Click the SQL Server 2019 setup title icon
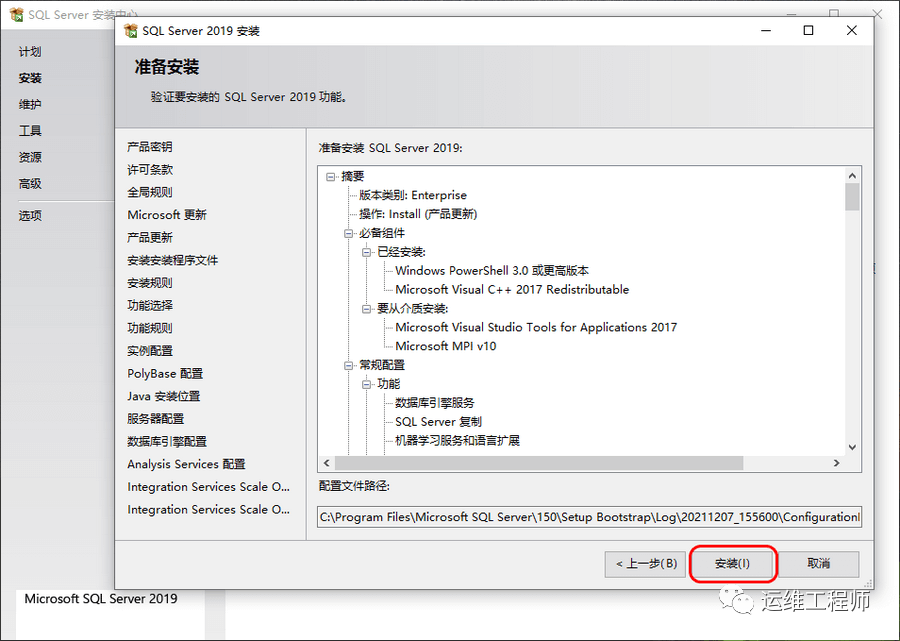The image size is (900, 641). [131, 30]
